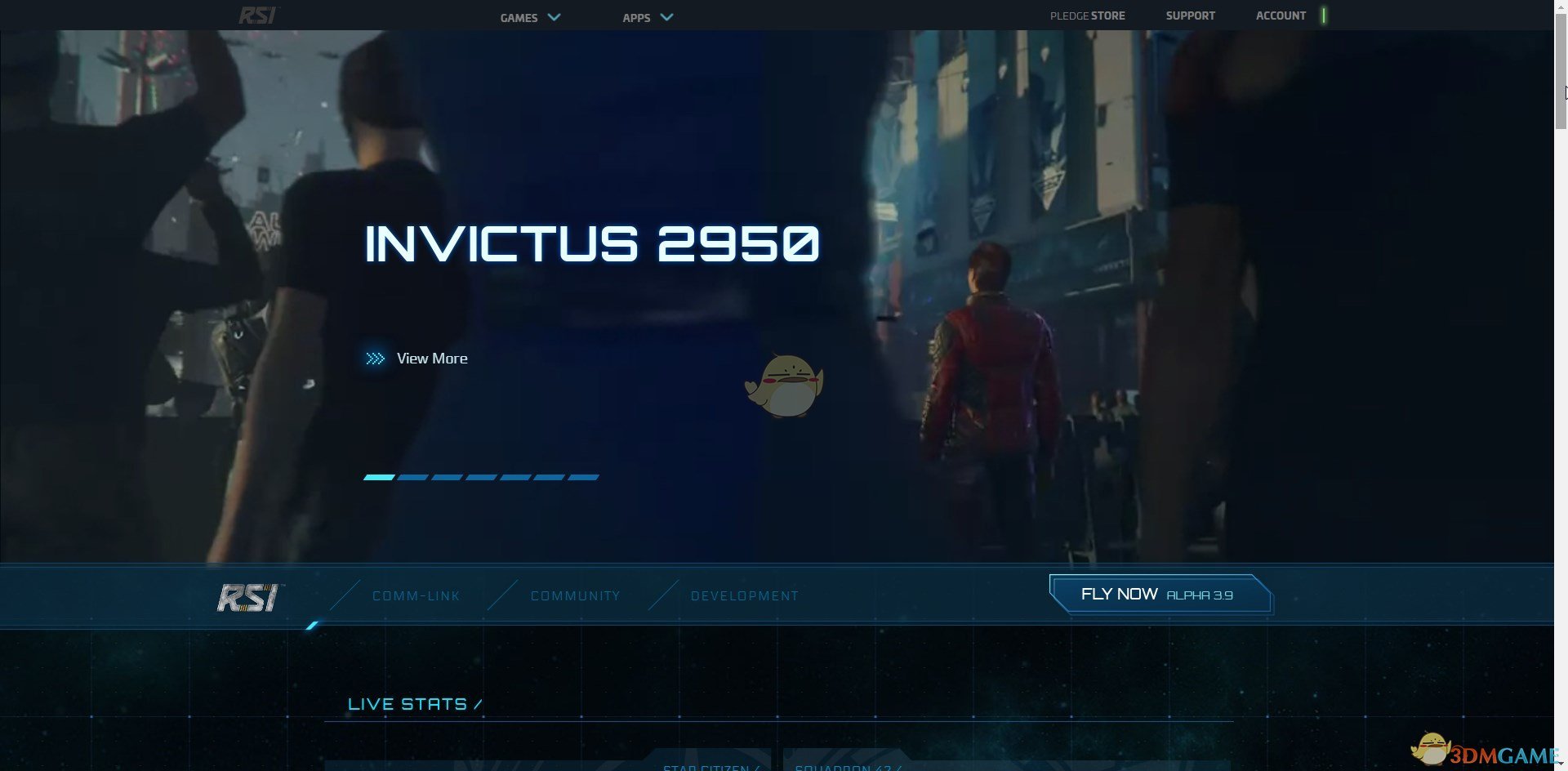Expand the APPS dropdown chevron
This screenshot has width=1568, height=771.
666,17
